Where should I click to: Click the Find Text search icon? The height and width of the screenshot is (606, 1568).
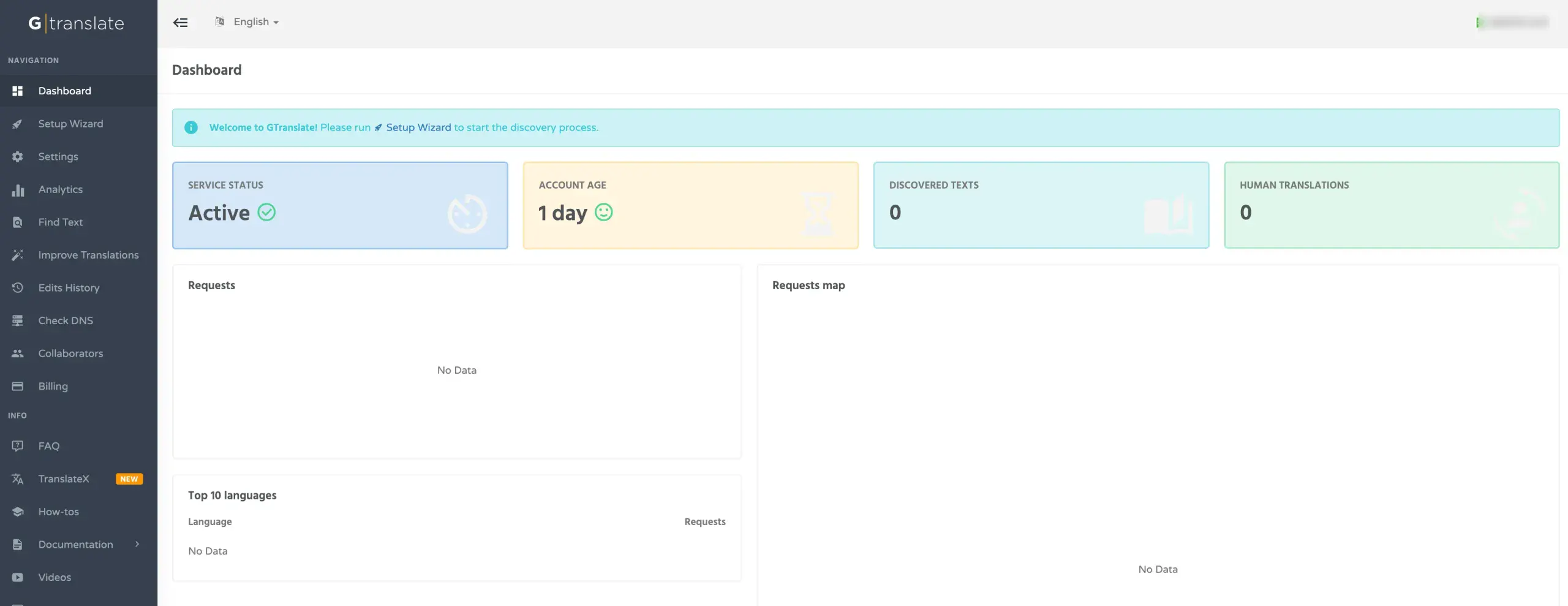[x=17, y=222]
